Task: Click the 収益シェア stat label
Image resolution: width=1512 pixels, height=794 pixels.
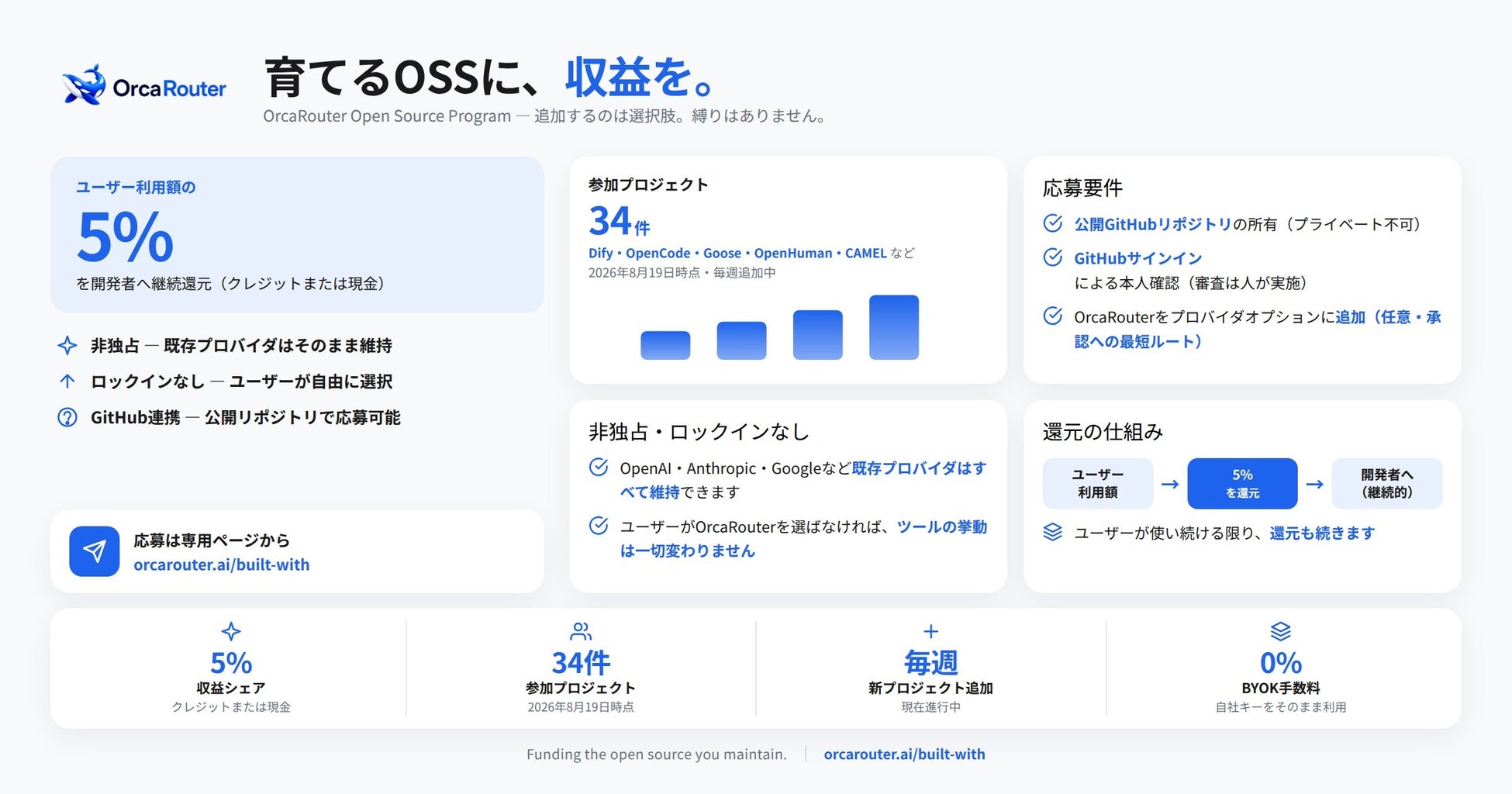Action: [231, 688]
